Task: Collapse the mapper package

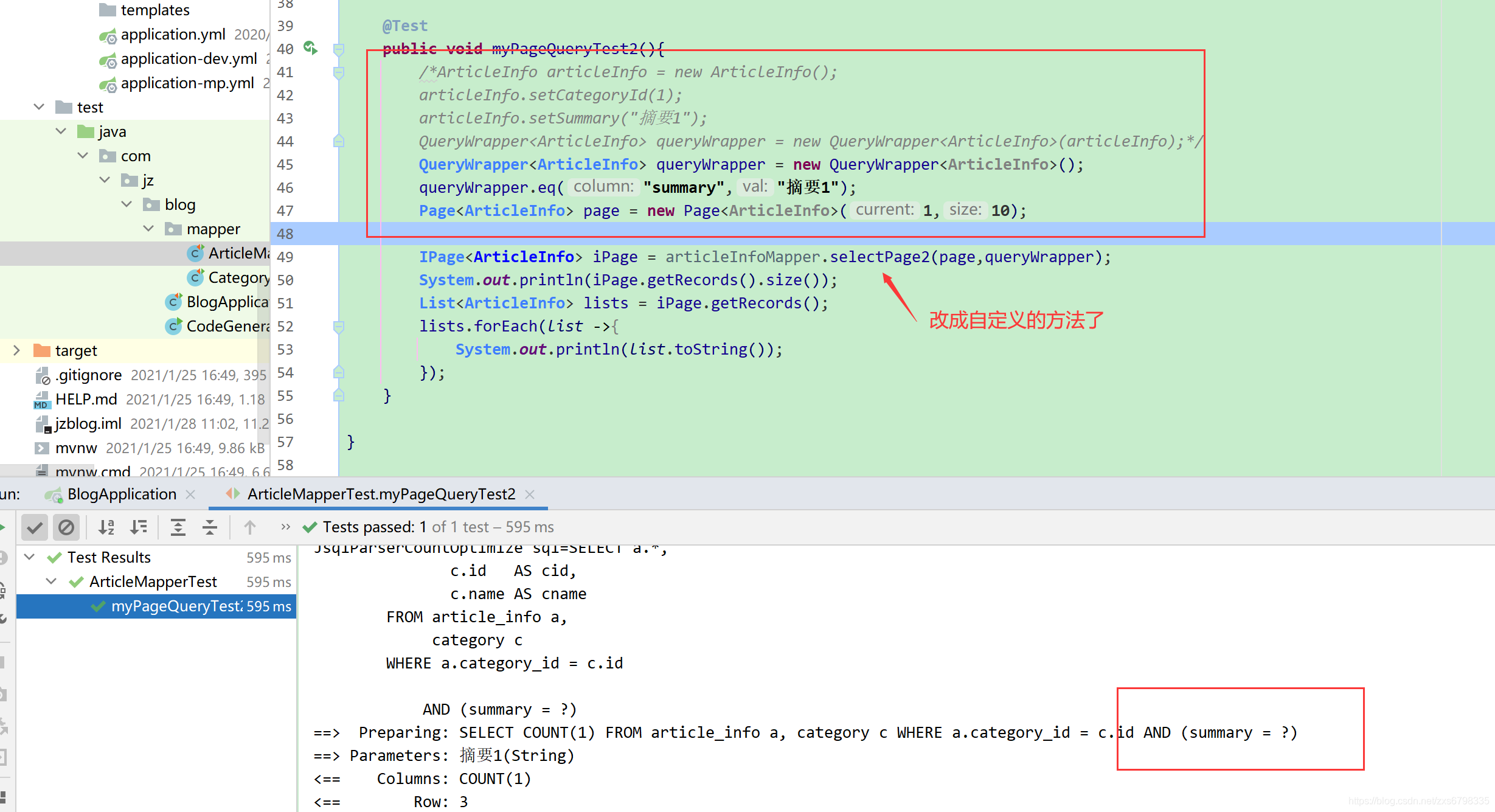Action: [149, 229]
